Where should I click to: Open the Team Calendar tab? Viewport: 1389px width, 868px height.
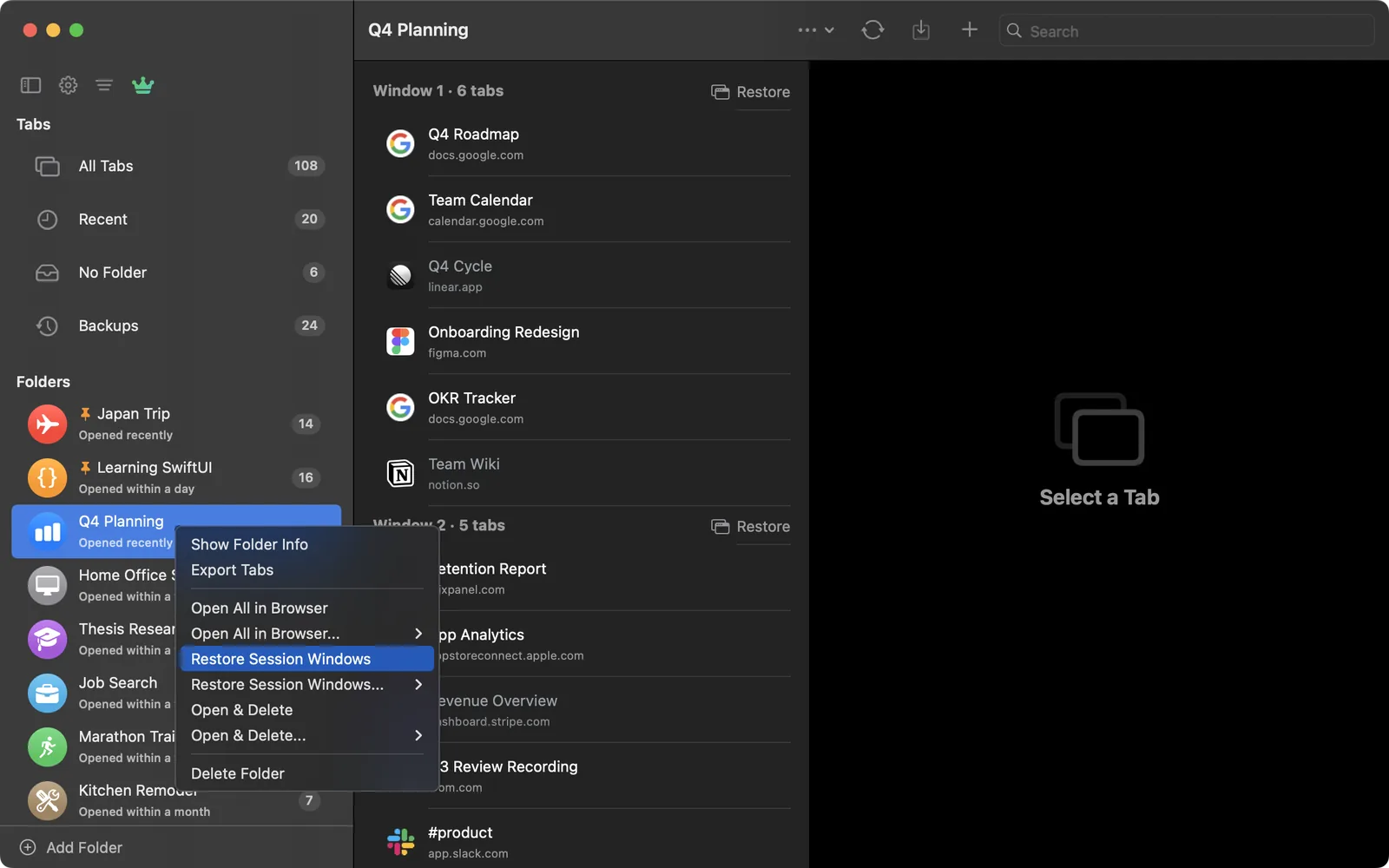point(583,209)
